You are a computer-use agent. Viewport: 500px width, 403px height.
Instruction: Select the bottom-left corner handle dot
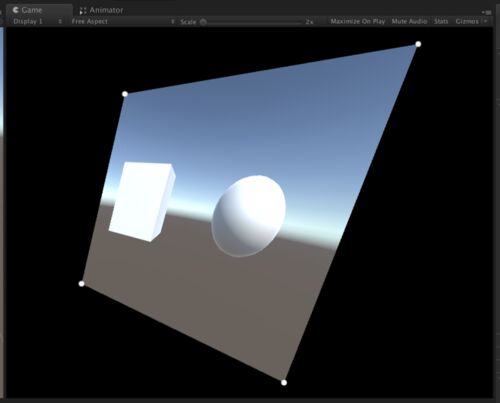coord(82,284)
